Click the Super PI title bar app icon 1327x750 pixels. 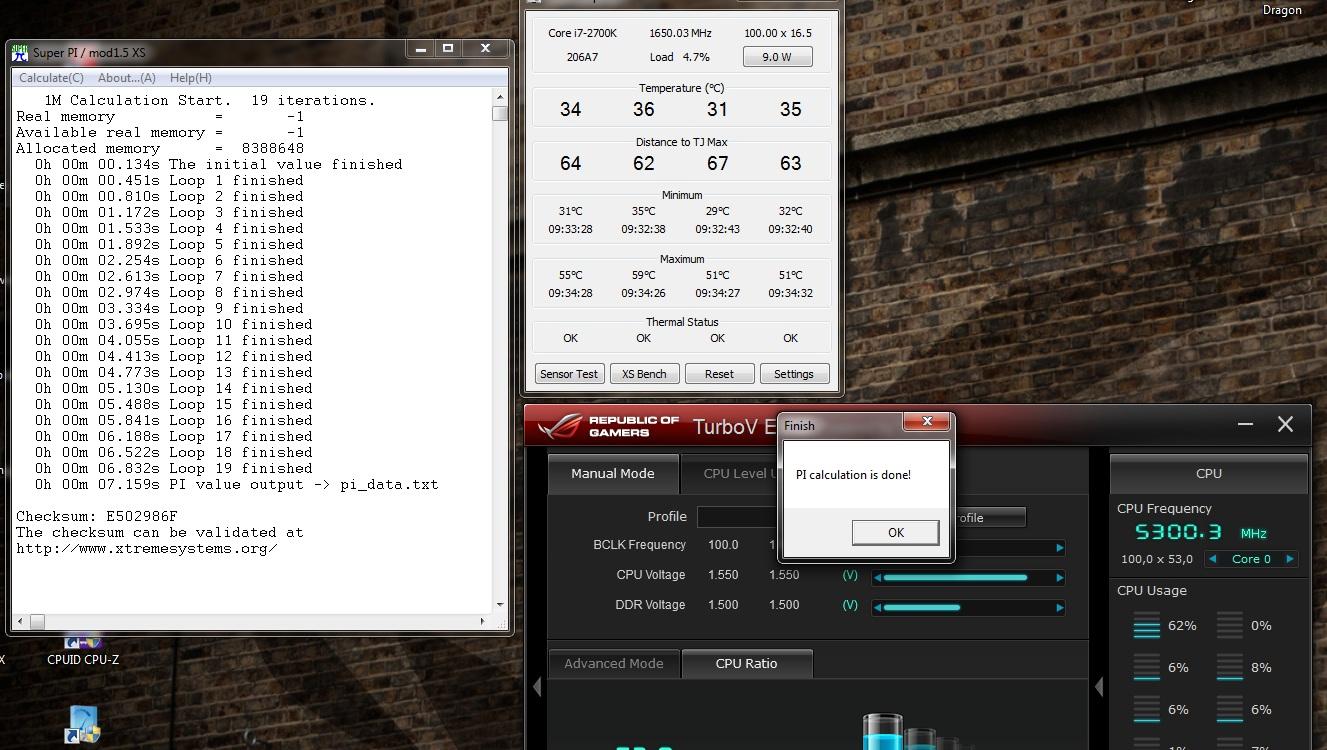[20, 53]
